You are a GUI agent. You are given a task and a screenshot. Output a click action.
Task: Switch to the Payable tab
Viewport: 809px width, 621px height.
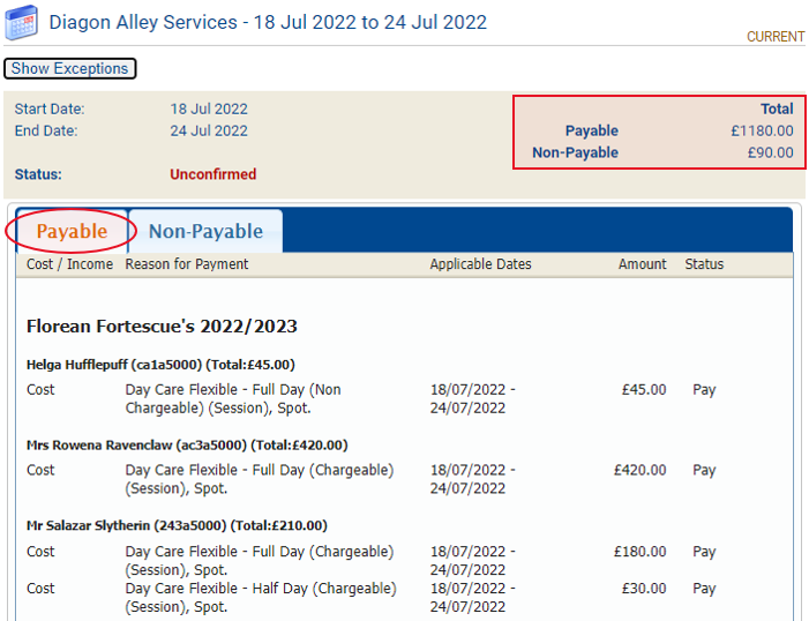coord(72,231)
